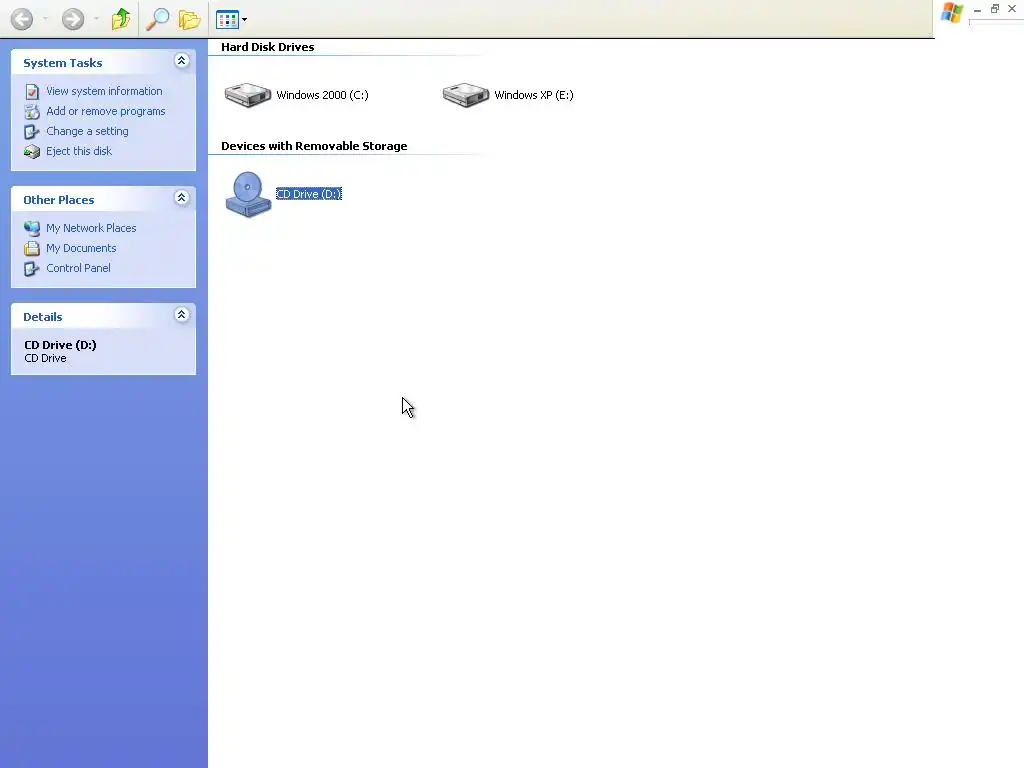Restore down the Explorer window
The height and width of the screenshot is (768, 1024).
(x=995, y=8)
